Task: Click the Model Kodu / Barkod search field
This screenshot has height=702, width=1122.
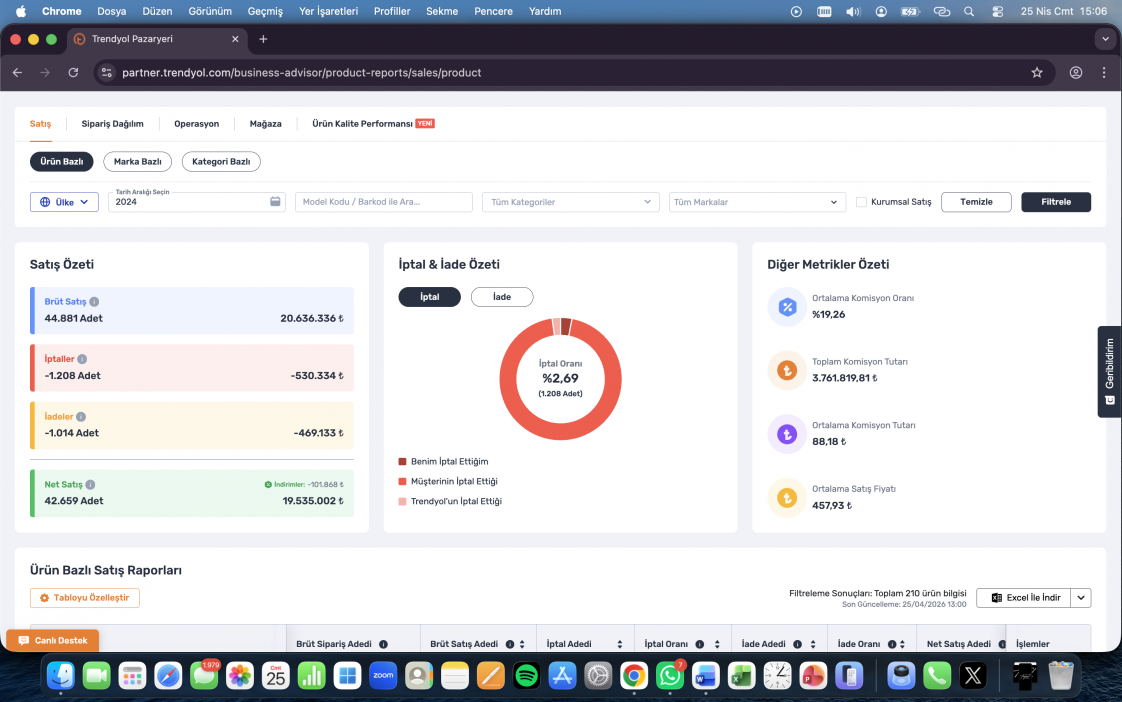Action: [x=384, y=202]
